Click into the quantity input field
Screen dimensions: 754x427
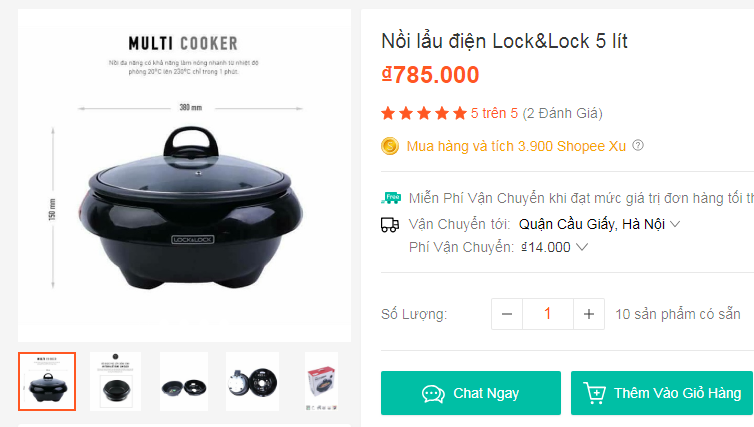click(x=548, y=314)
